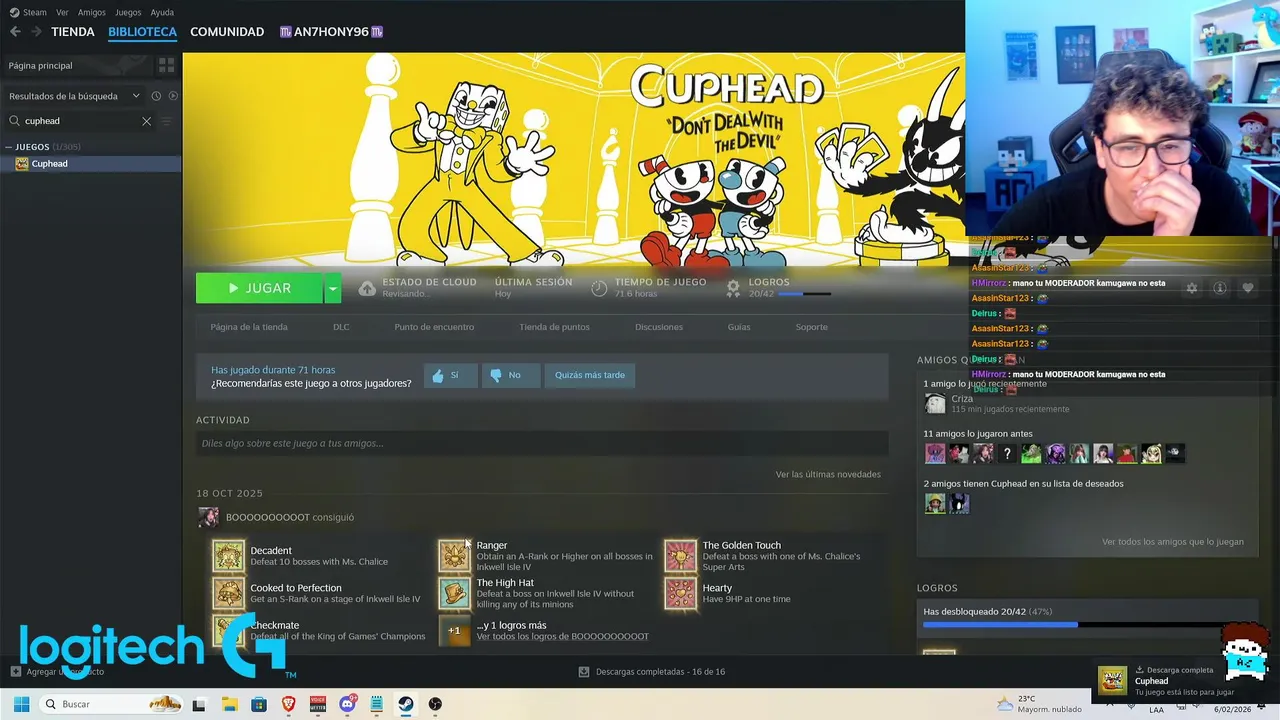Viewport: 1280px width, 720px height.
Task: Open the Página de la tienda link
Action: (x=249, y=327)
